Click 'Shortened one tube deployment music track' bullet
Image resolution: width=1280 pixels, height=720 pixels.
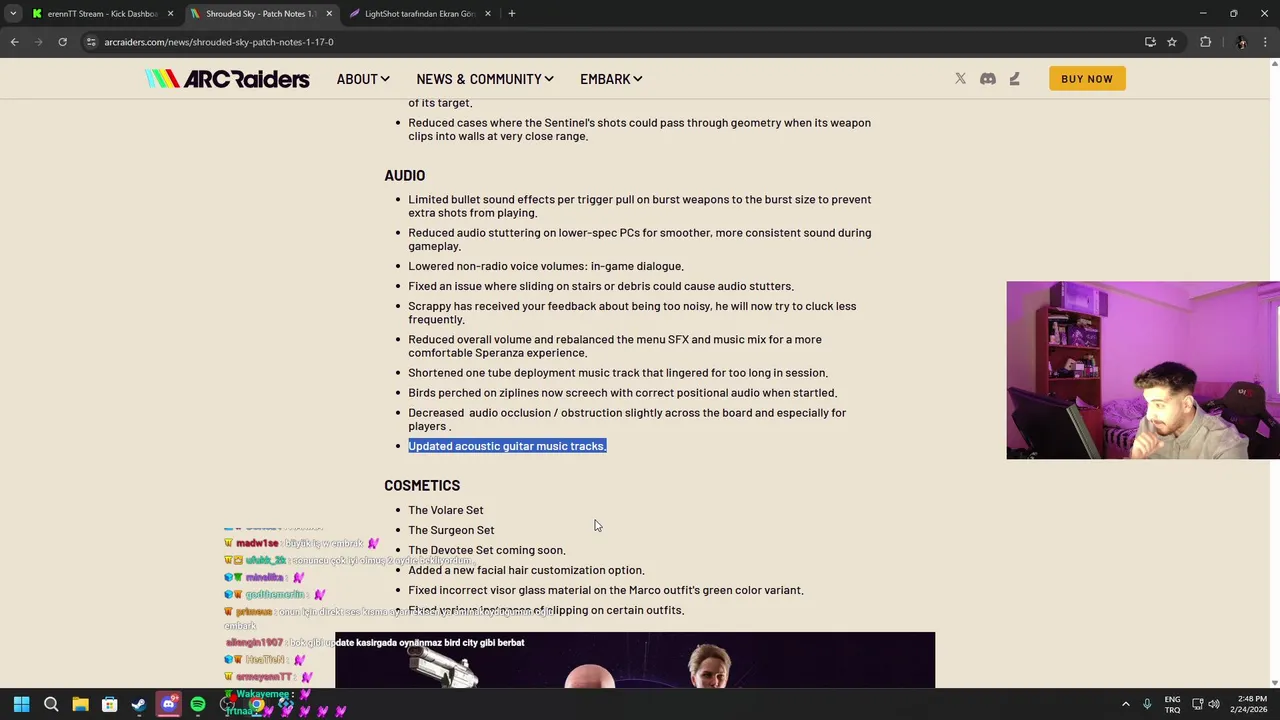pos(618,373)
